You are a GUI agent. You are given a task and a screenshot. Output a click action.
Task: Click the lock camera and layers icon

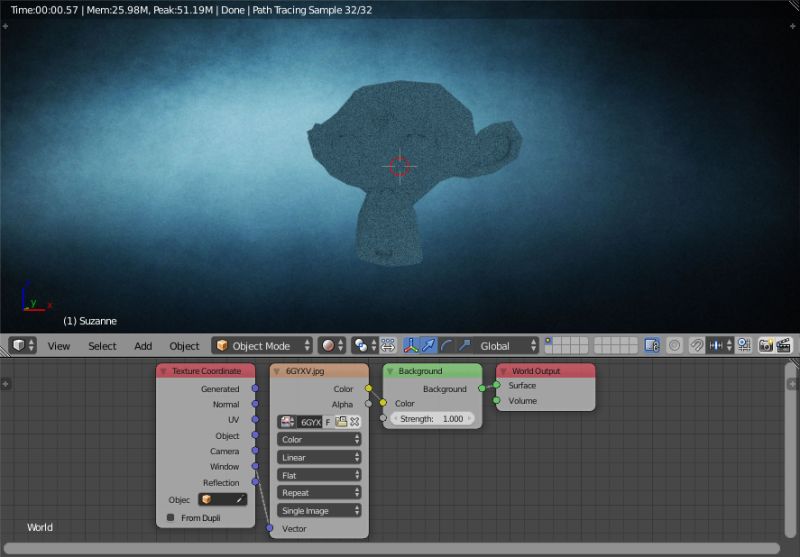click(652, 345)
